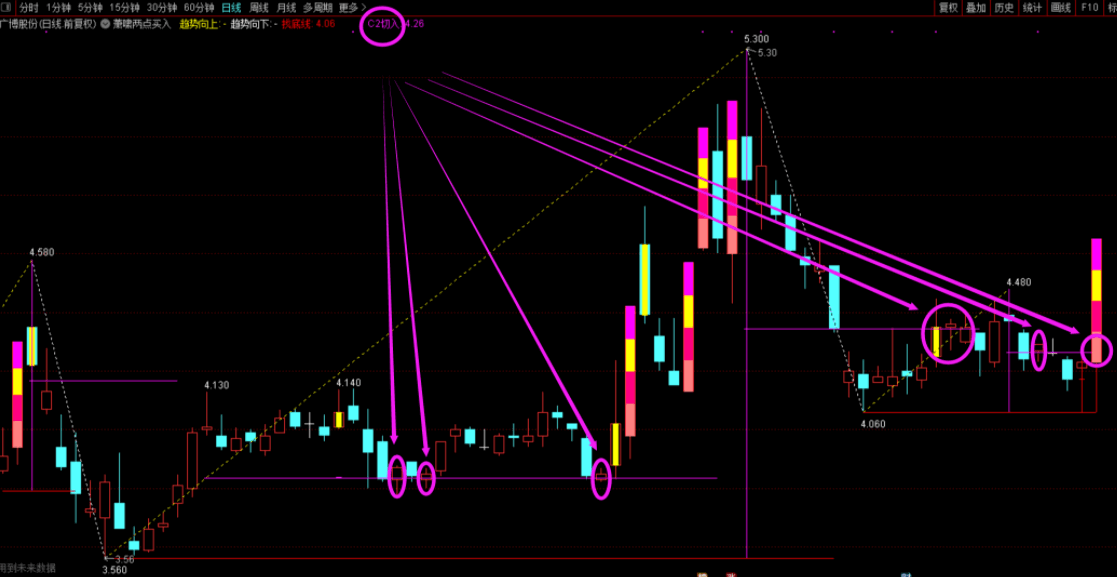Switch to the 月线 monthly chart tab
Image resolution: width=1117 pixels, height=577 pixels.
(286, 8)
